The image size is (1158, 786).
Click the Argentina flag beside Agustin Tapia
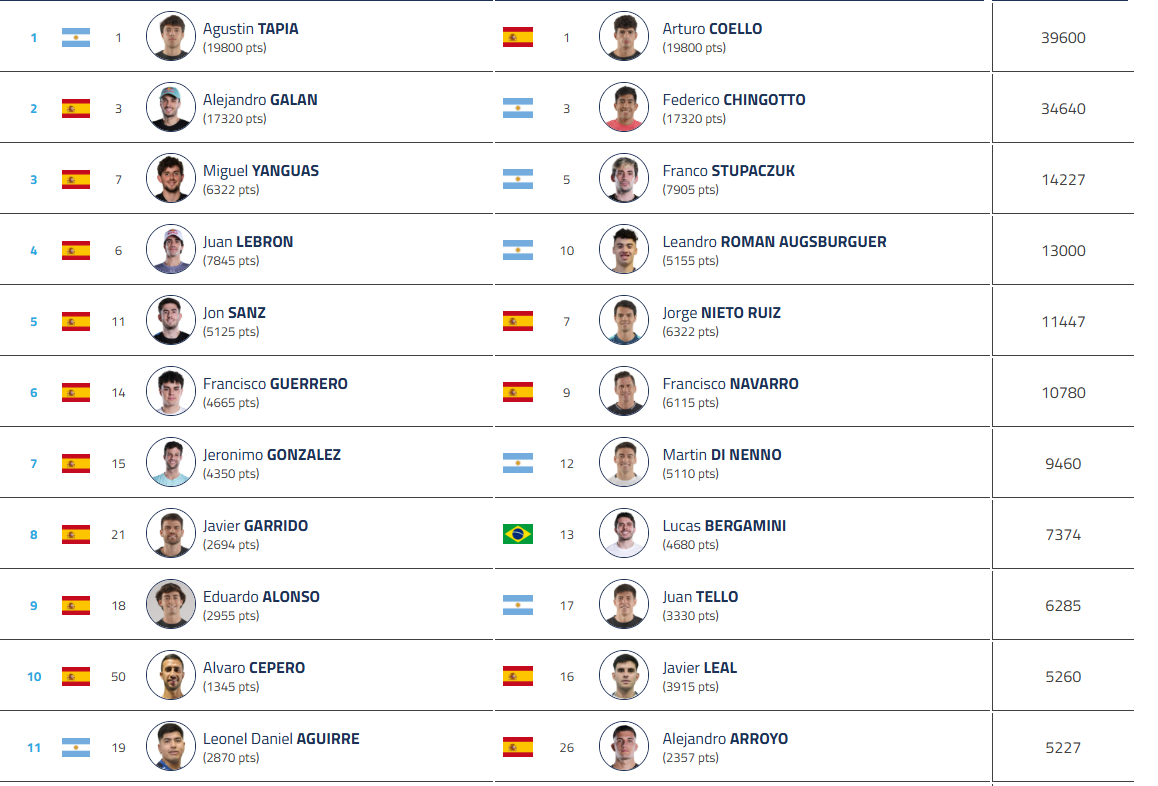coord(76,38)
